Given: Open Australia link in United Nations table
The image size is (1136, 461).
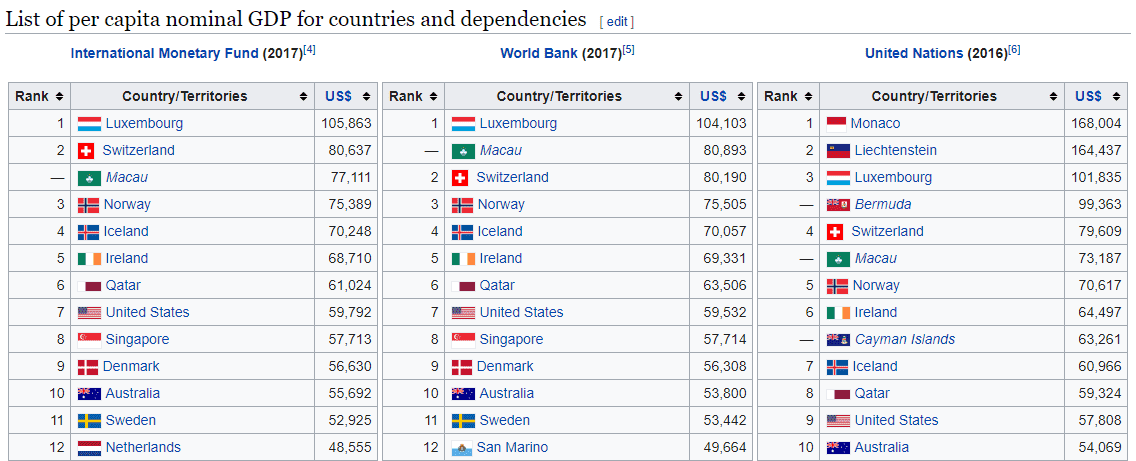Looking at the screenshot, I should click(882, 448).
